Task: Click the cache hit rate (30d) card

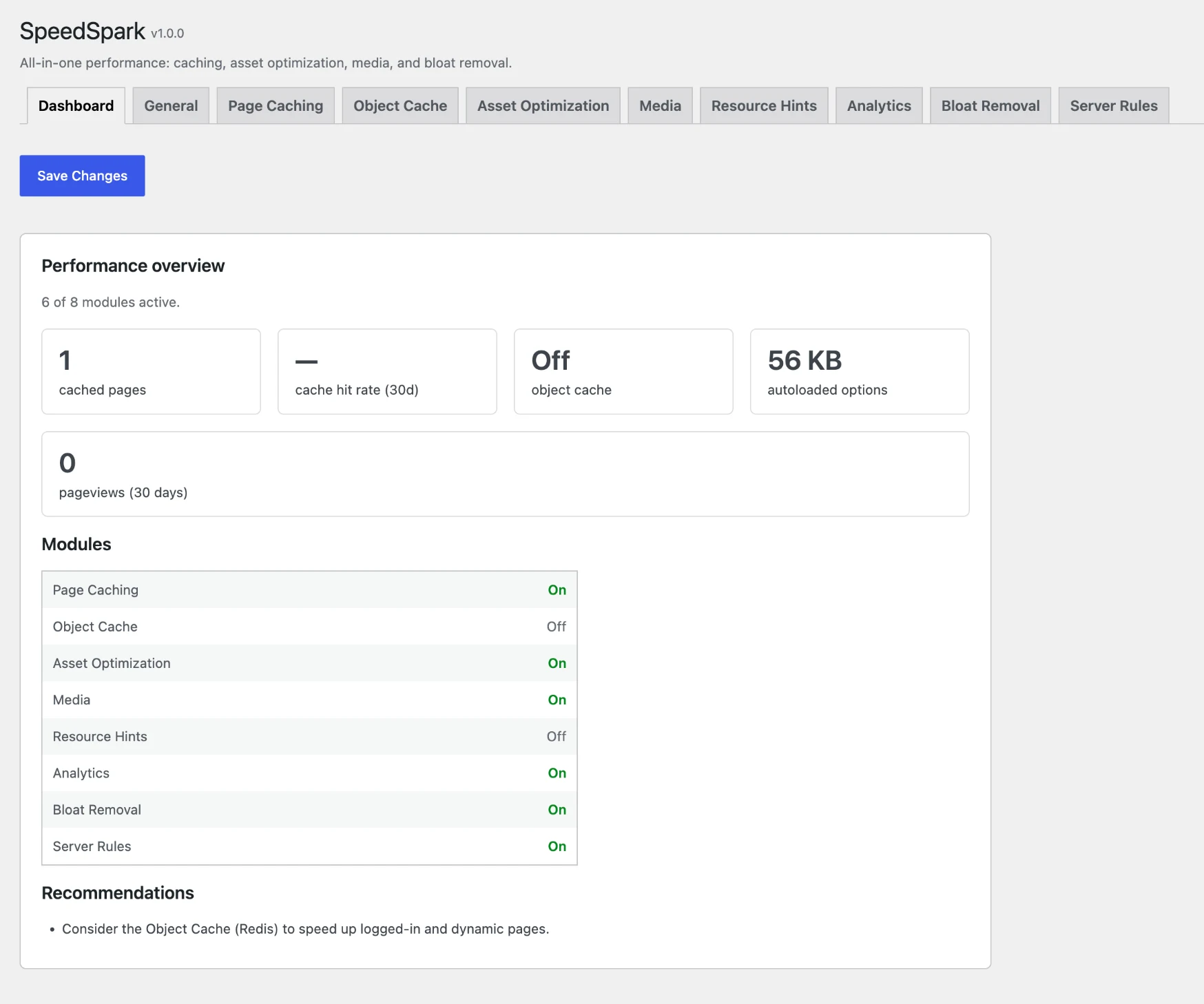Action: tap(387, 371)
